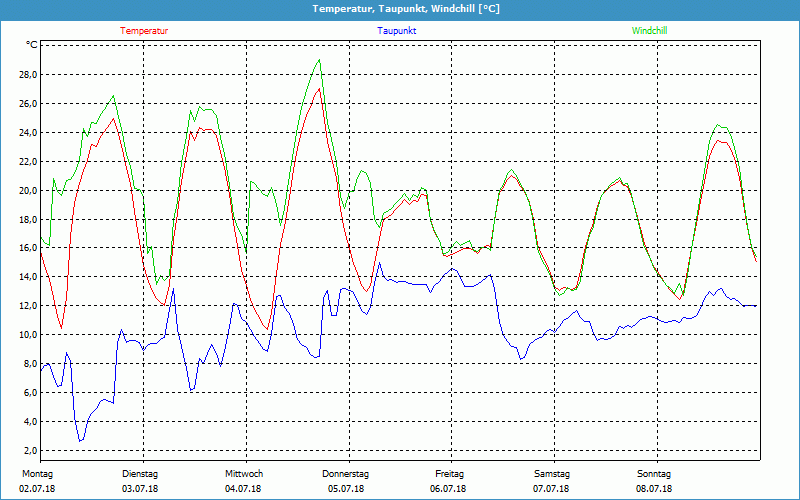This screenshot has width=800, height=500.
Task: Click the 22,0 y-axis value
Action: [x=29, y=162]
